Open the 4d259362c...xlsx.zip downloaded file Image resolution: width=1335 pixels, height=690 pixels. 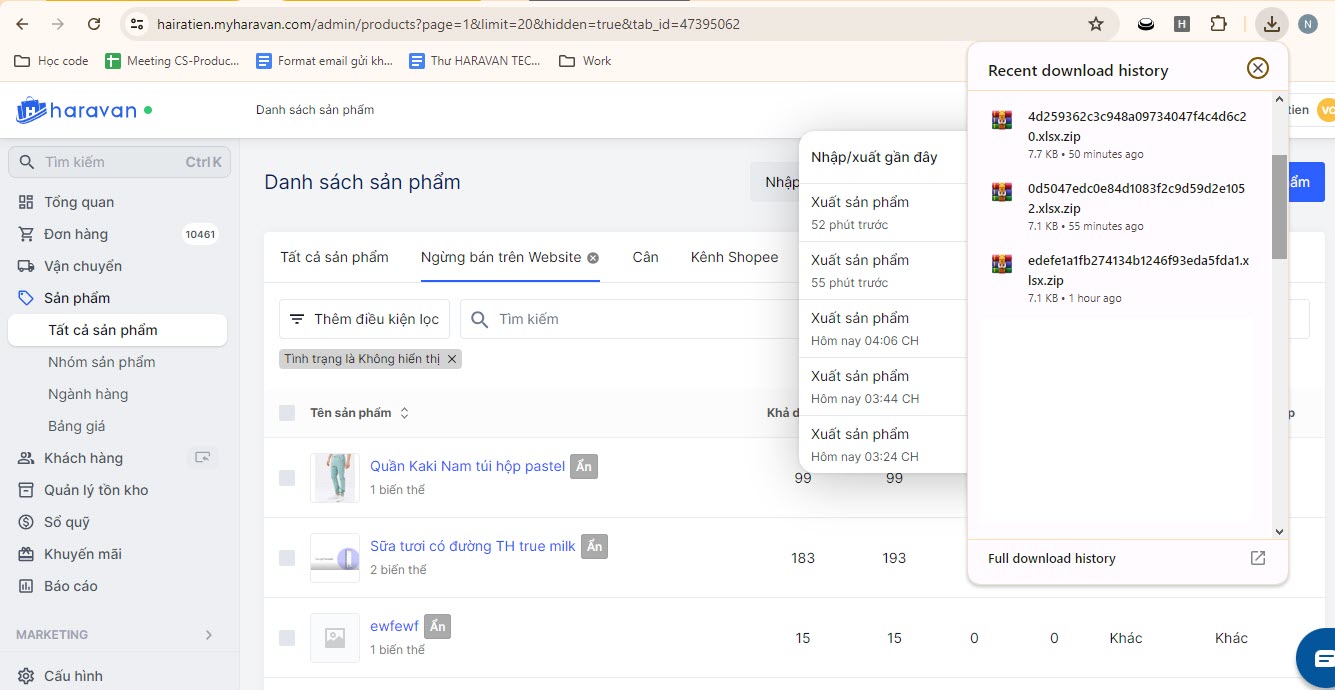coord(1137,126)
